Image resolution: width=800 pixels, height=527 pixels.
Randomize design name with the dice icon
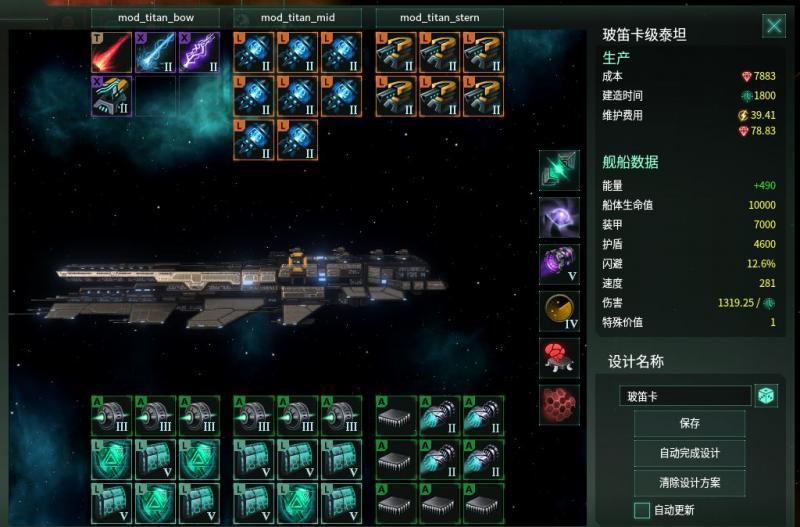(766, 396)
